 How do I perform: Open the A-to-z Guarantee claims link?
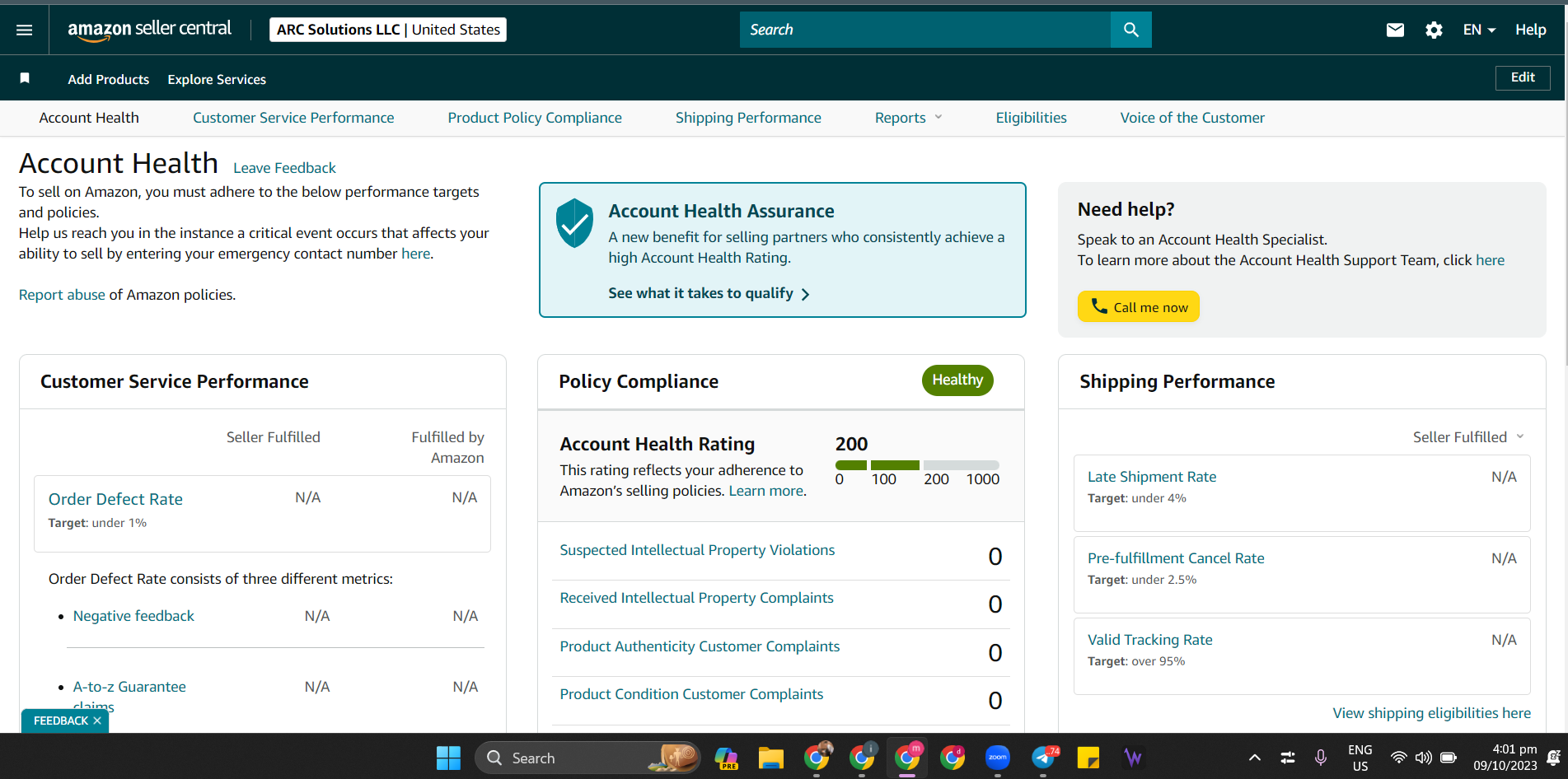tap(129, 696)
